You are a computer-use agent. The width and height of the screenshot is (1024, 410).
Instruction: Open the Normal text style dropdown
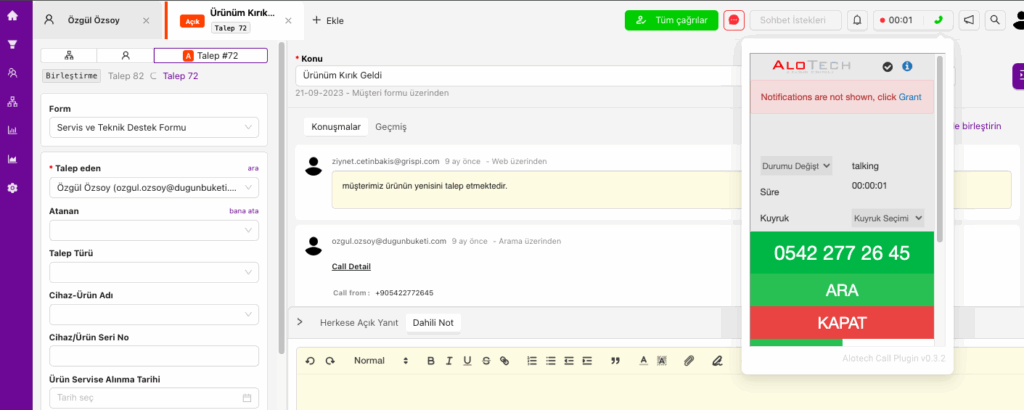(x=380, y=360)
